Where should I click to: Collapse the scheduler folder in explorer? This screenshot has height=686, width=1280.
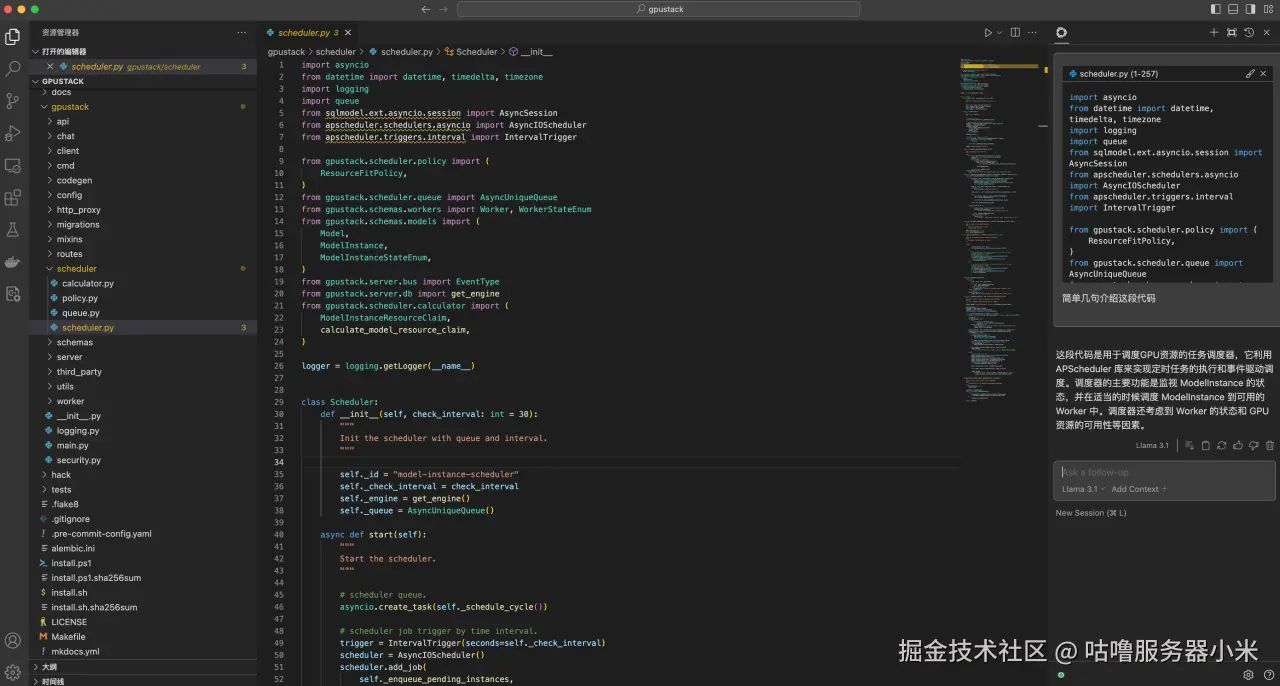pos(76,269)
